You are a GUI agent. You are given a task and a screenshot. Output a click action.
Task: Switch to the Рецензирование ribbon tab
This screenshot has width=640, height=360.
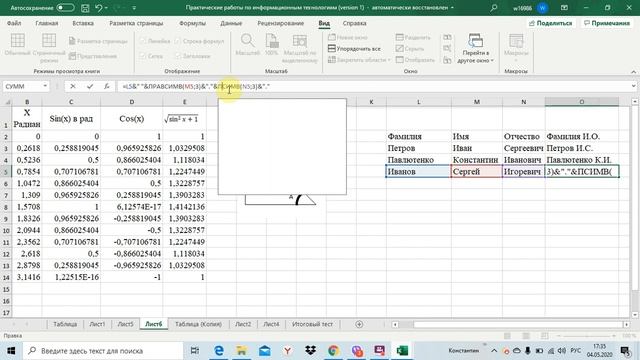(280, 23)
